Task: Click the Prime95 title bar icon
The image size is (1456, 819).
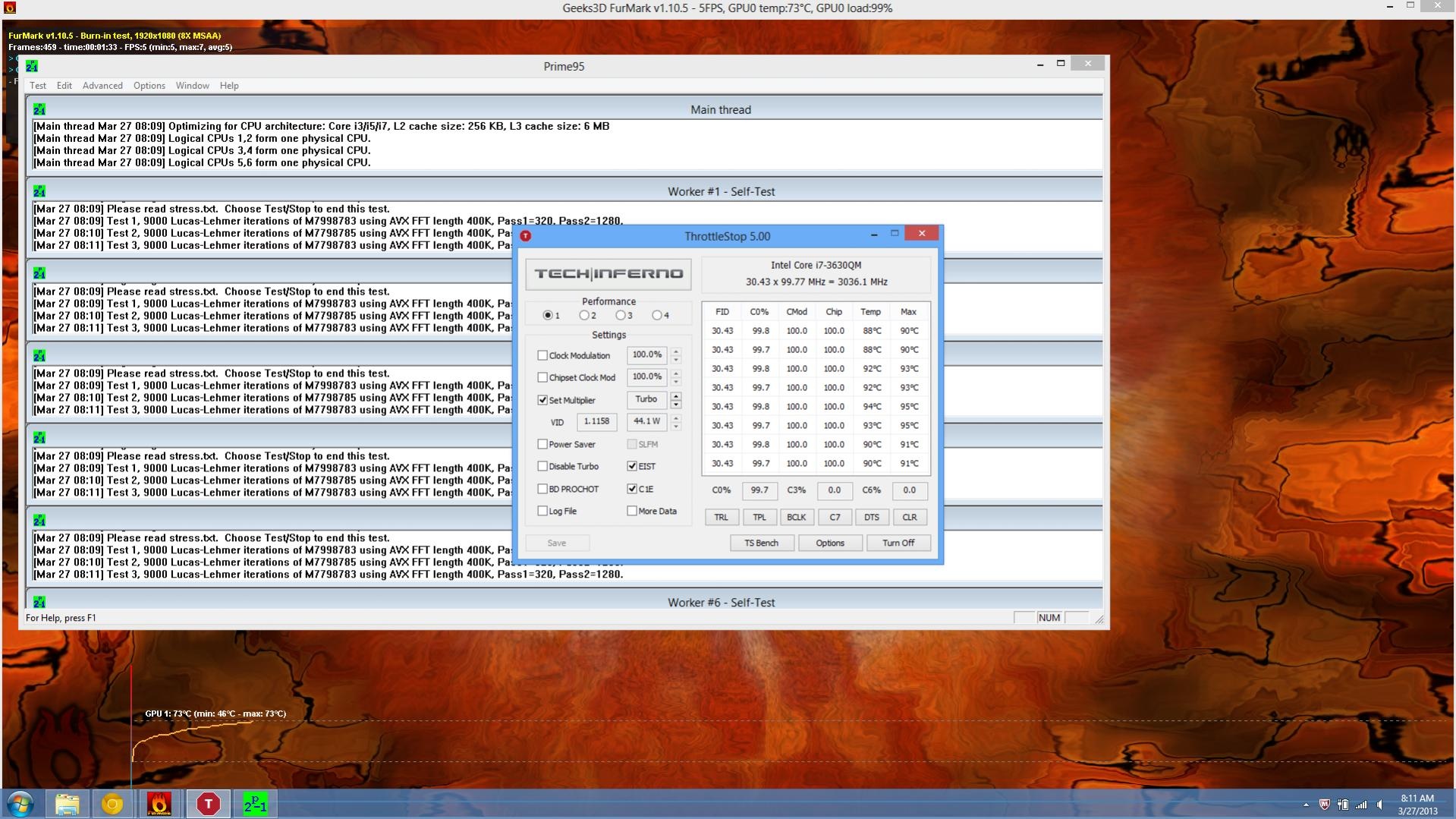Action: (32, 66)
